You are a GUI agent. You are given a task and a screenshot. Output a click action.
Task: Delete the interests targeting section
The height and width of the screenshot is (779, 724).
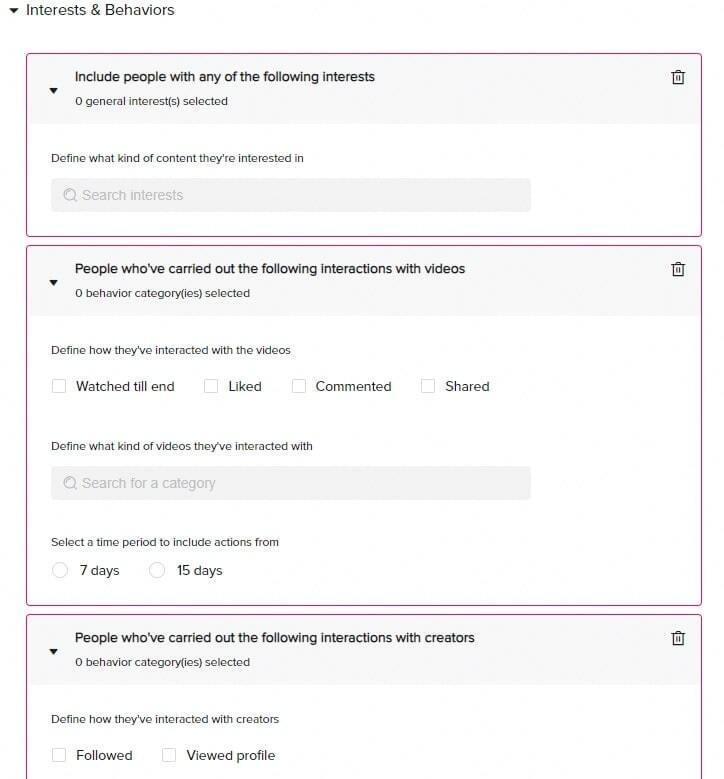point(678,77)
